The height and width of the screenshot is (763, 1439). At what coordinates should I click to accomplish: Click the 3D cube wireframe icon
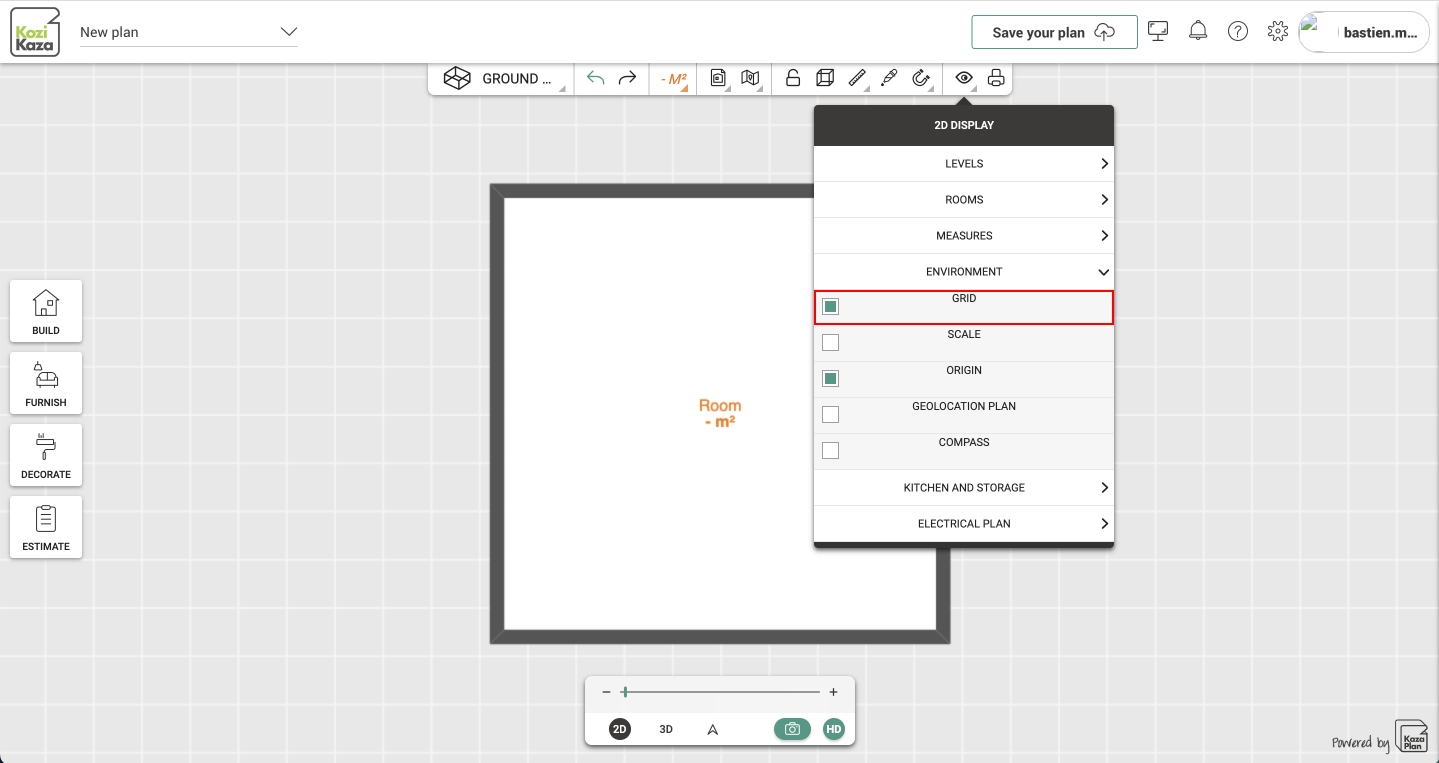pyautogui.click(x=825, y=78)
